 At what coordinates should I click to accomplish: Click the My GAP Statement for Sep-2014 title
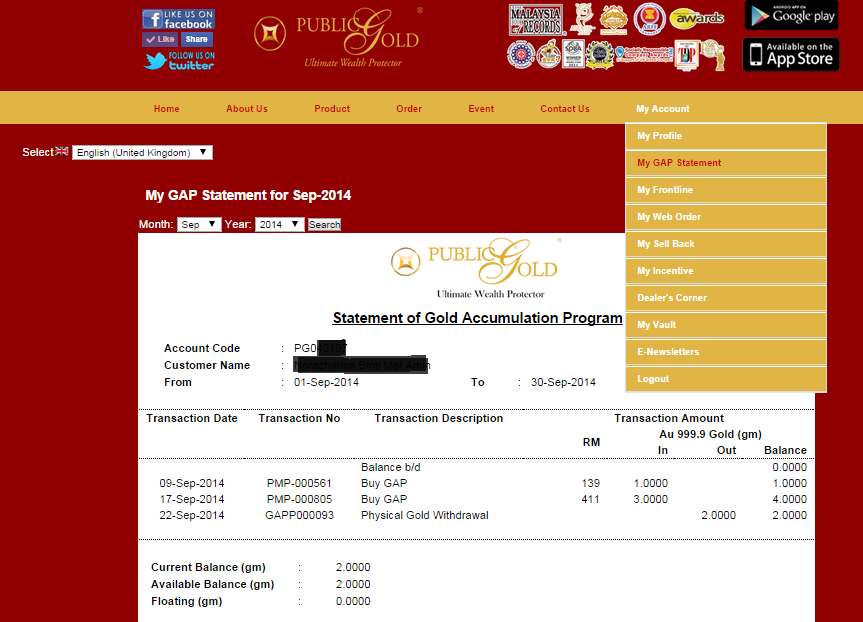pos(248,195)
